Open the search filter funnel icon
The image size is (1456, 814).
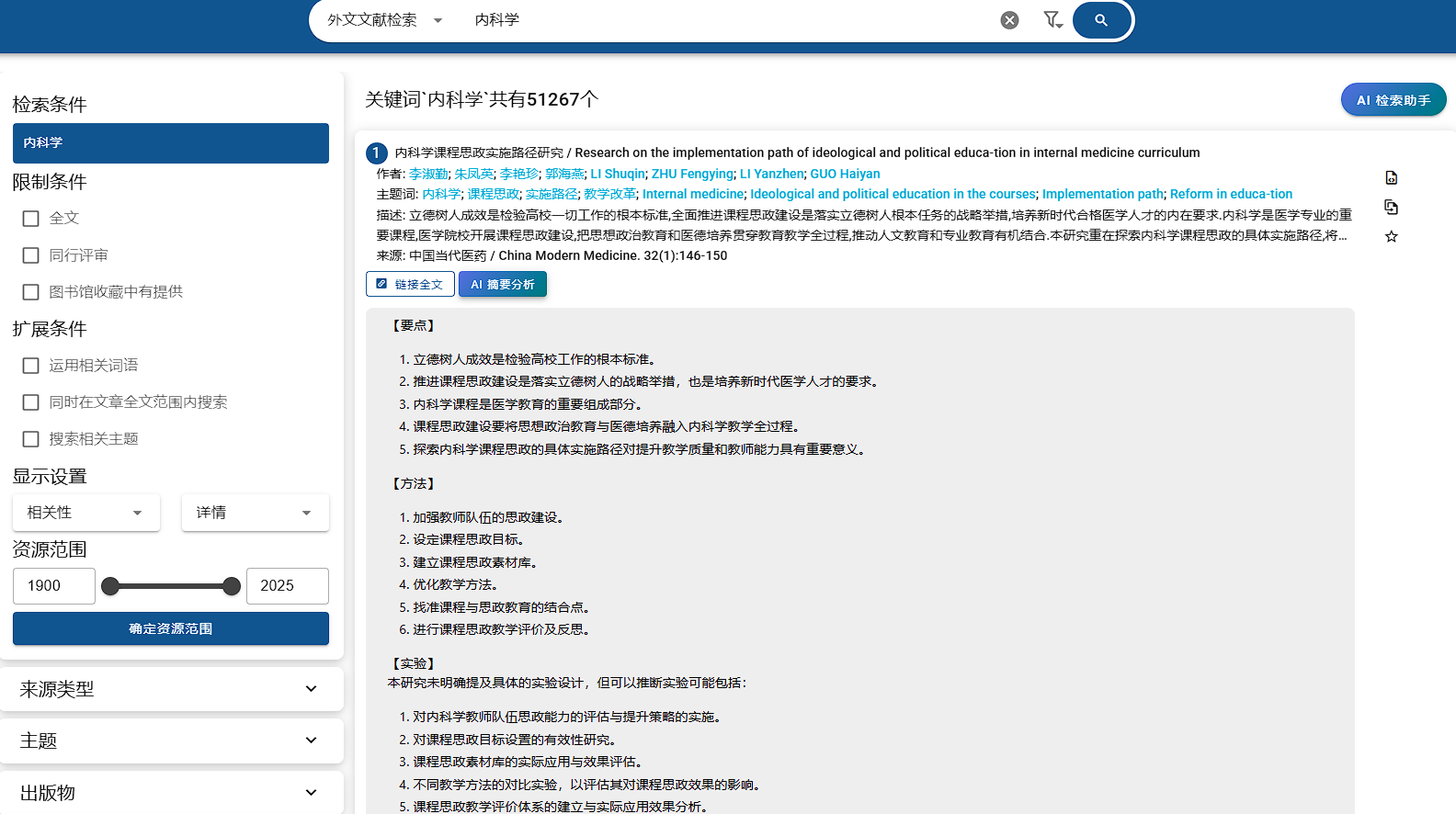1052,20
